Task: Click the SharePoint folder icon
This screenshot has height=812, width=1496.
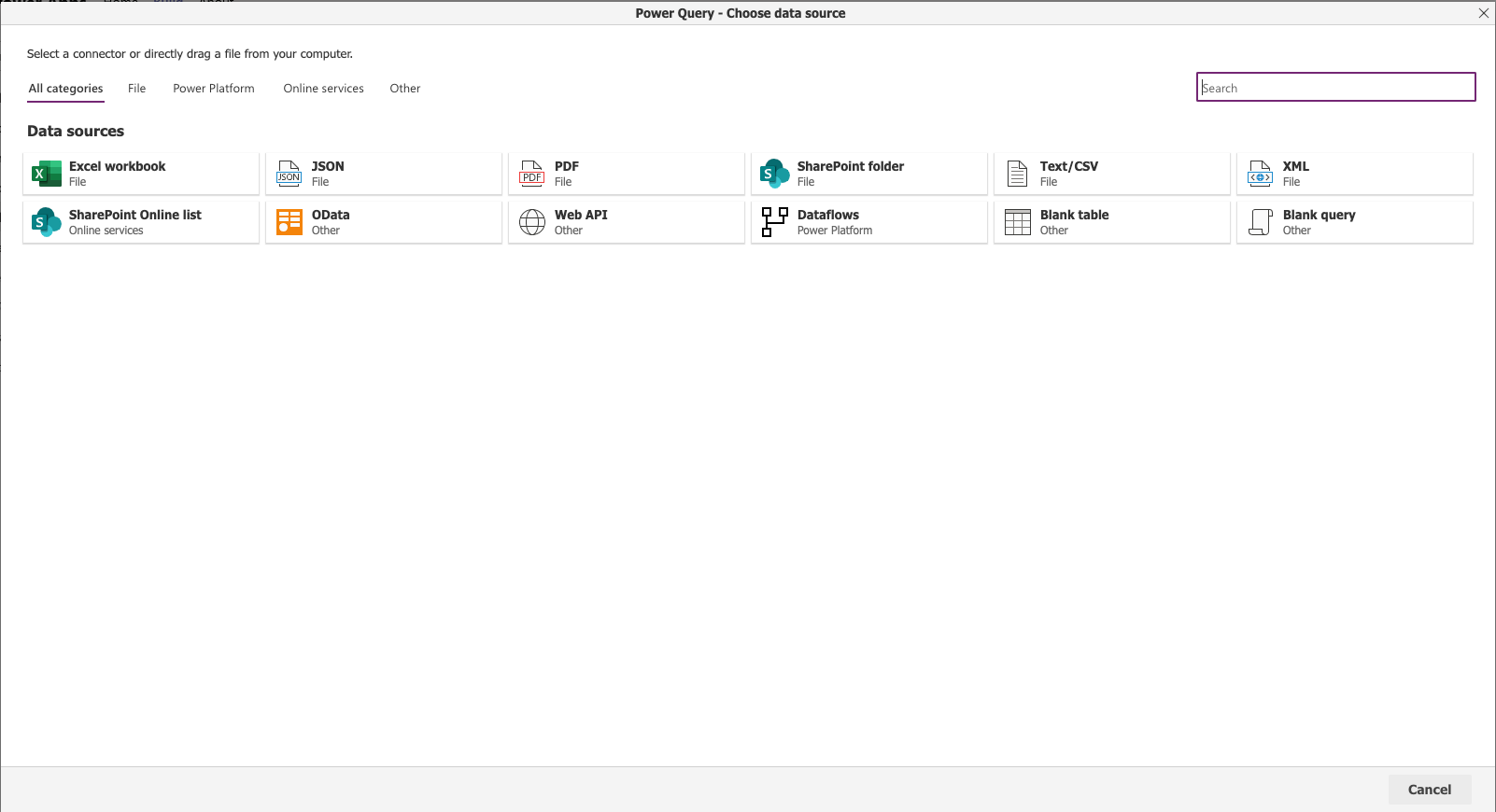Action: click(774, 174)
